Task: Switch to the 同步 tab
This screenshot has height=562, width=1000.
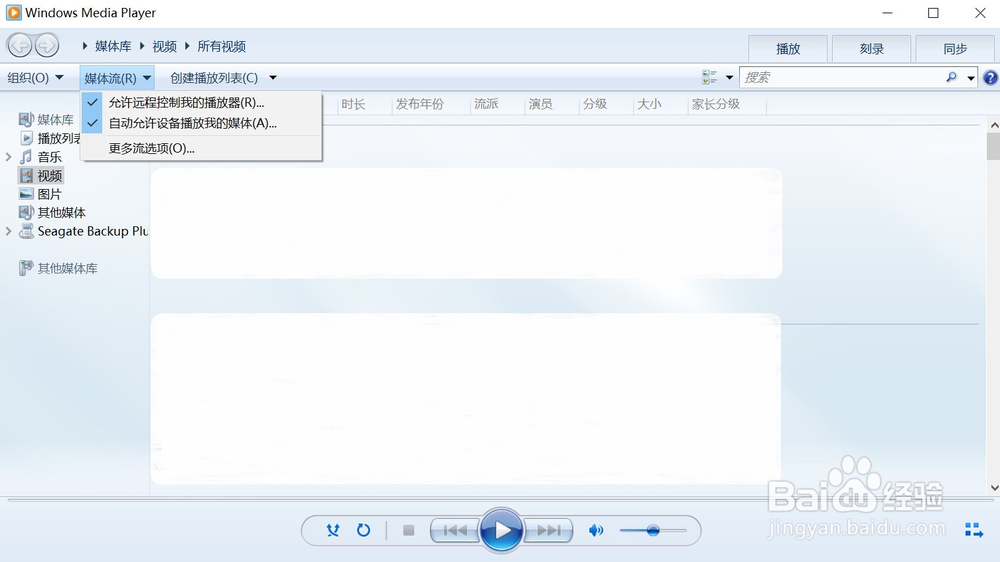Action: point(955,48)
